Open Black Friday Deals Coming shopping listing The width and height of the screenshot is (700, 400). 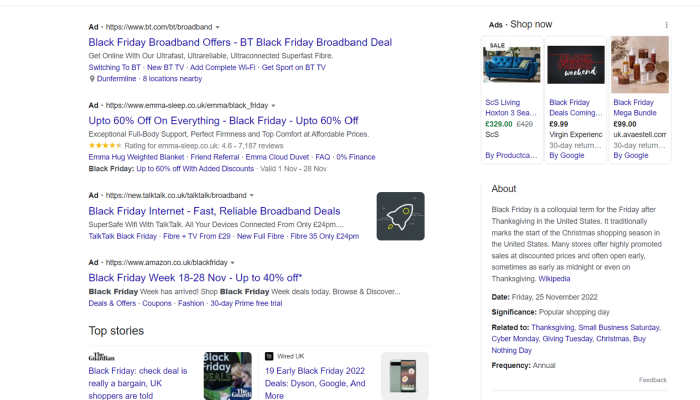coord(576,108)
